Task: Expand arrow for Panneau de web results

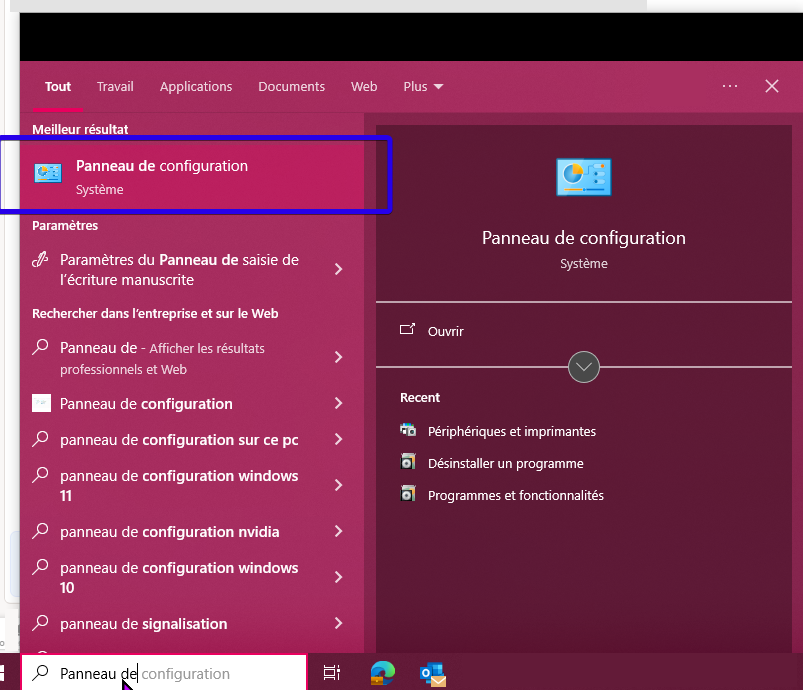Action: [x=339, y=357]
